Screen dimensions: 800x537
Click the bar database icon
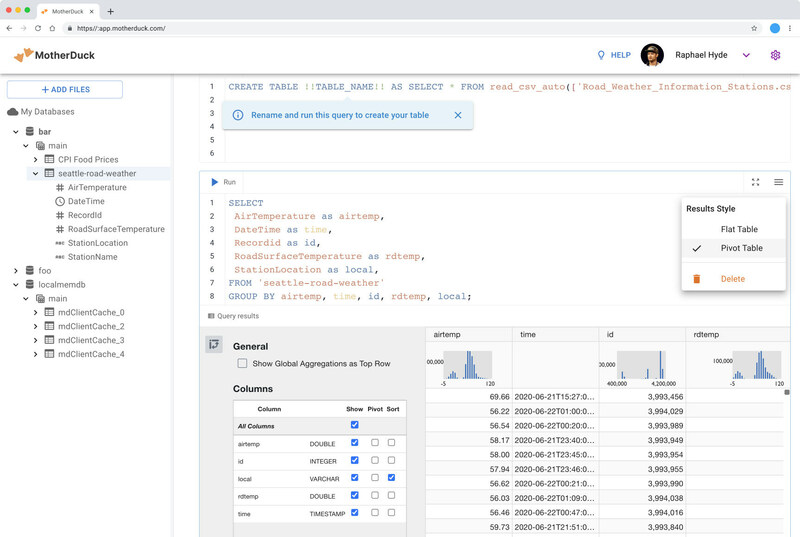coord(30,132)
